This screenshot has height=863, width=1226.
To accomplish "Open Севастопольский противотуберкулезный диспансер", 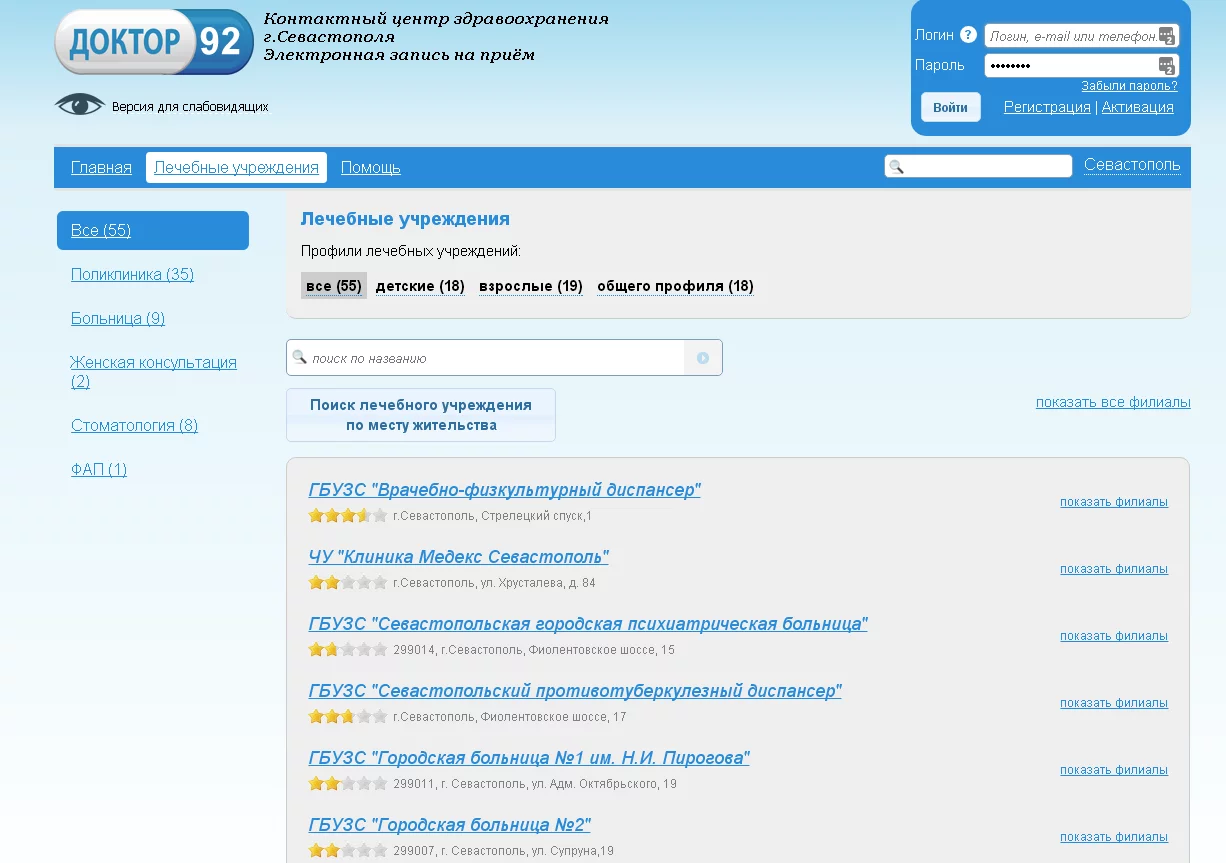I will point(575,691).
